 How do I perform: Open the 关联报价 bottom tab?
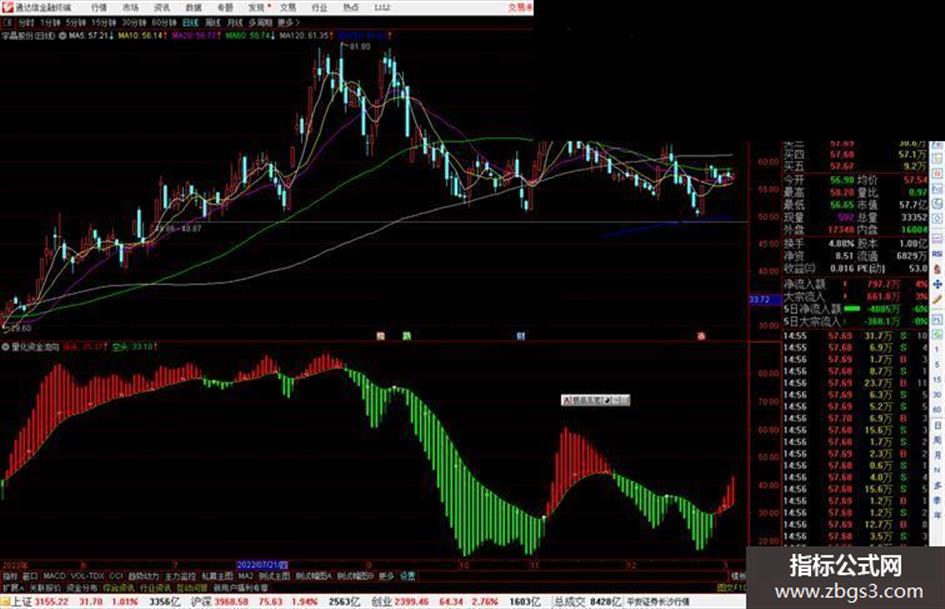45,587
